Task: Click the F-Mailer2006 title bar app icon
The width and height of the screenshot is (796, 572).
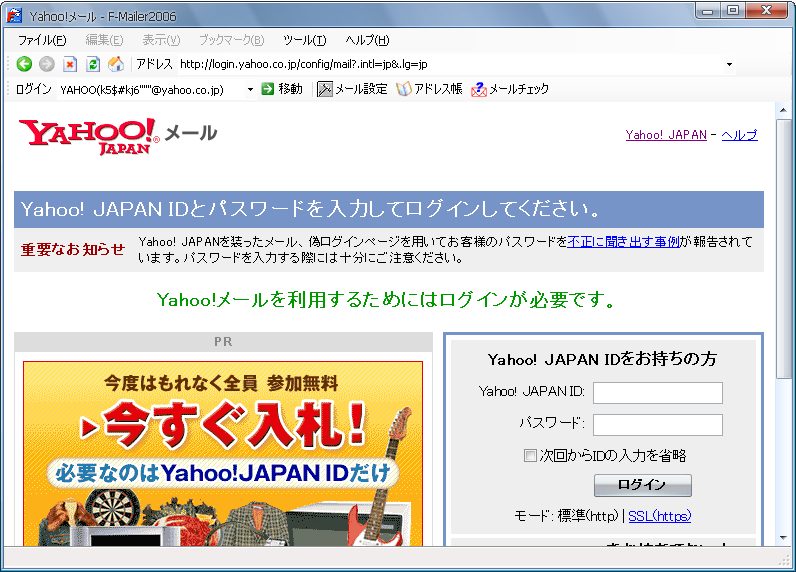Action: click(x=14, y=16)
